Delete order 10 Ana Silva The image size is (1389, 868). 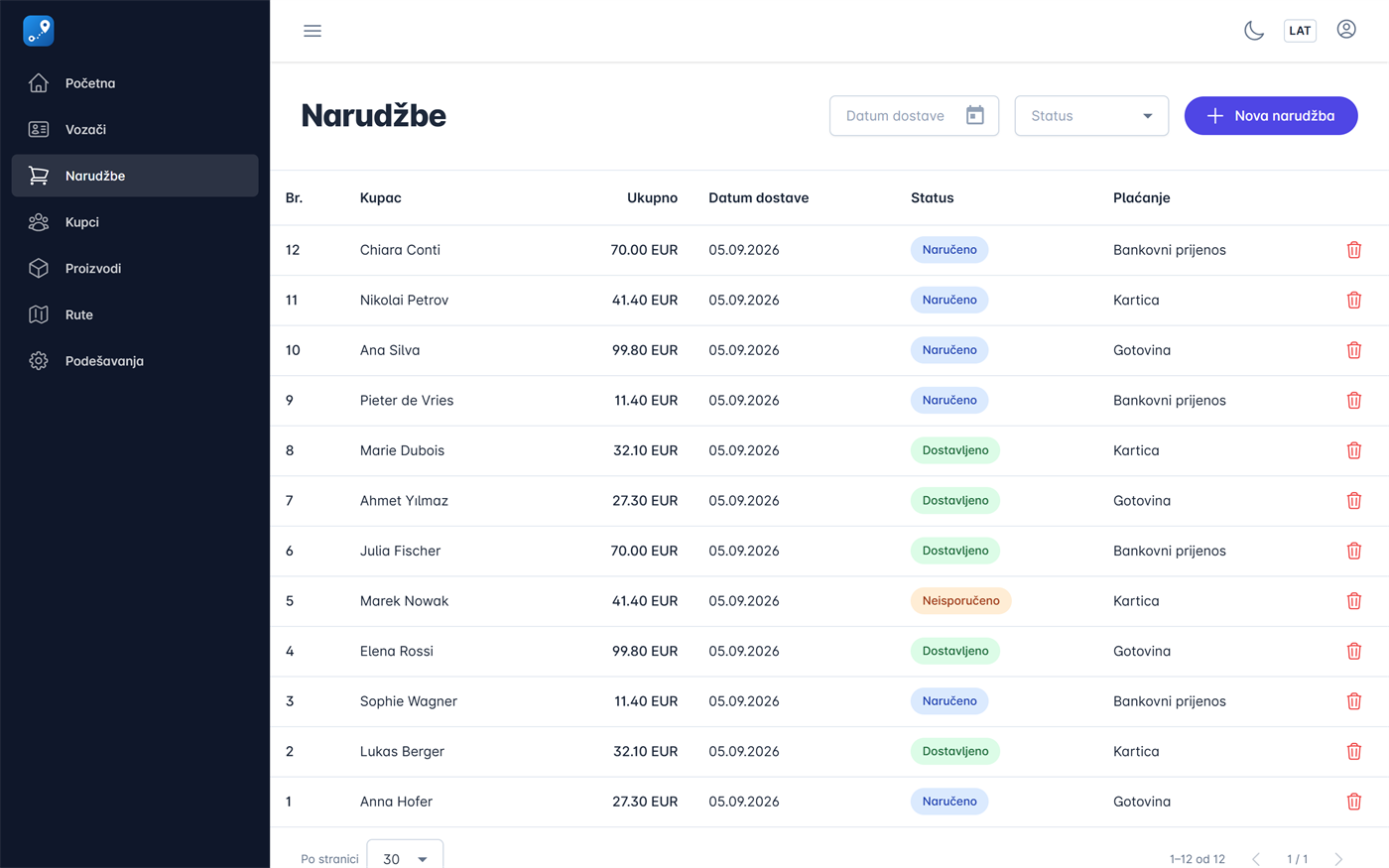coord(1354,350)
